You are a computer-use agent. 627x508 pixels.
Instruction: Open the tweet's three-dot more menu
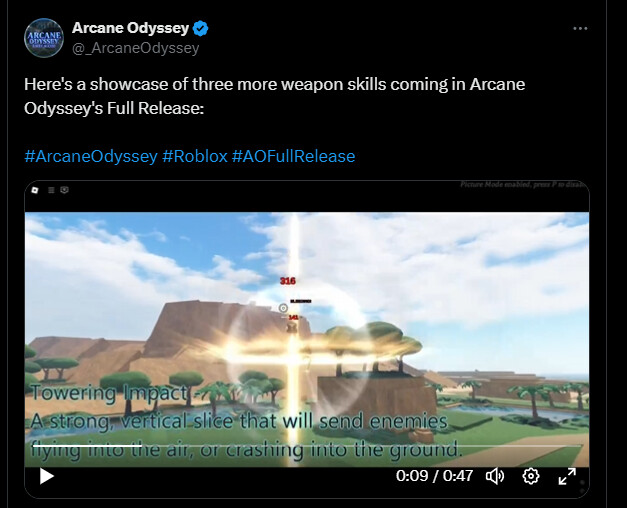pos(580,28)
